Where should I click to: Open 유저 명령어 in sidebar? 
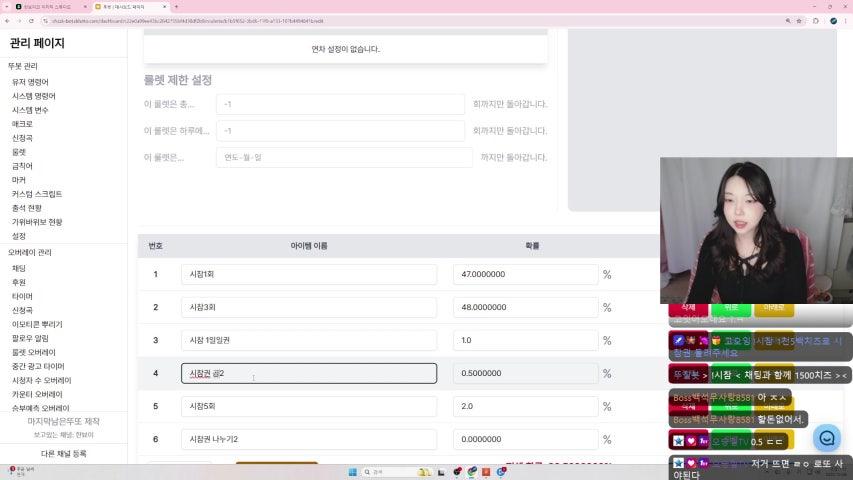pos(30,82)
